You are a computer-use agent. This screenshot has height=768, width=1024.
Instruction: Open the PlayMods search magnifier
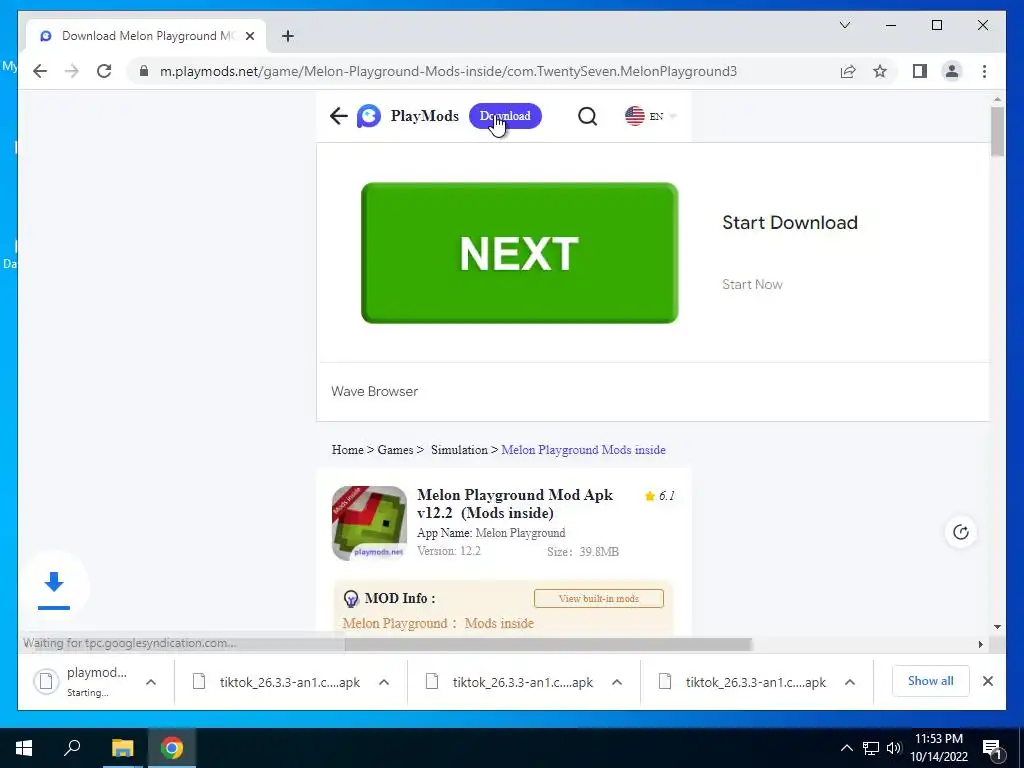(587, 116)
